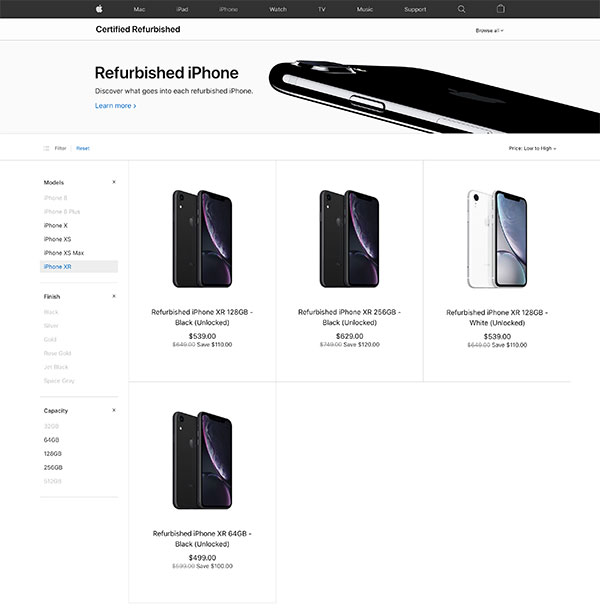Image resolution: width=600 pixels, height=609 pixels.
Task: Open Refurbished iPhone XR 64GB Black listing
Action: tap(202, 539)
